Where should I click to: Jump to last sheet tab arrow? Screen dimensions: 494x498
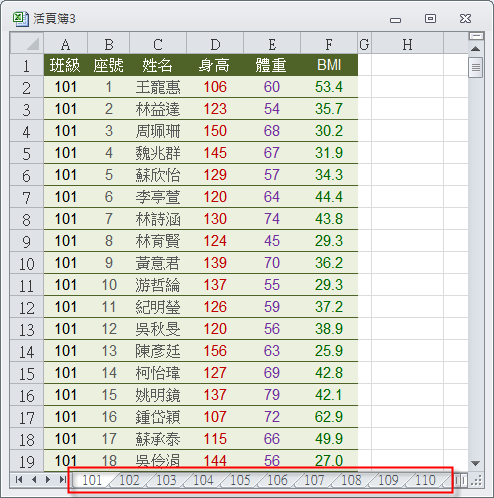pyautogui.click(x=62, y=480)
